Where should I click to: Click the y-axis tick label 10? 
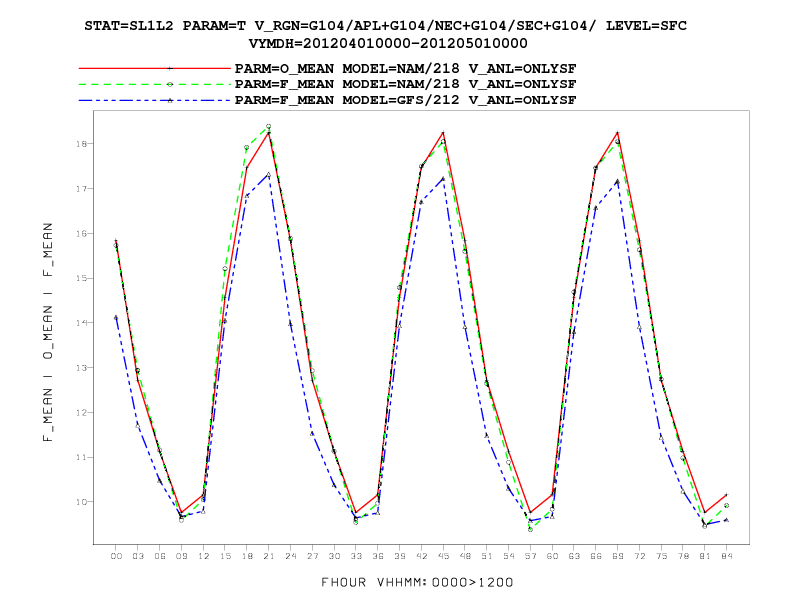click(x=81, y=502)
